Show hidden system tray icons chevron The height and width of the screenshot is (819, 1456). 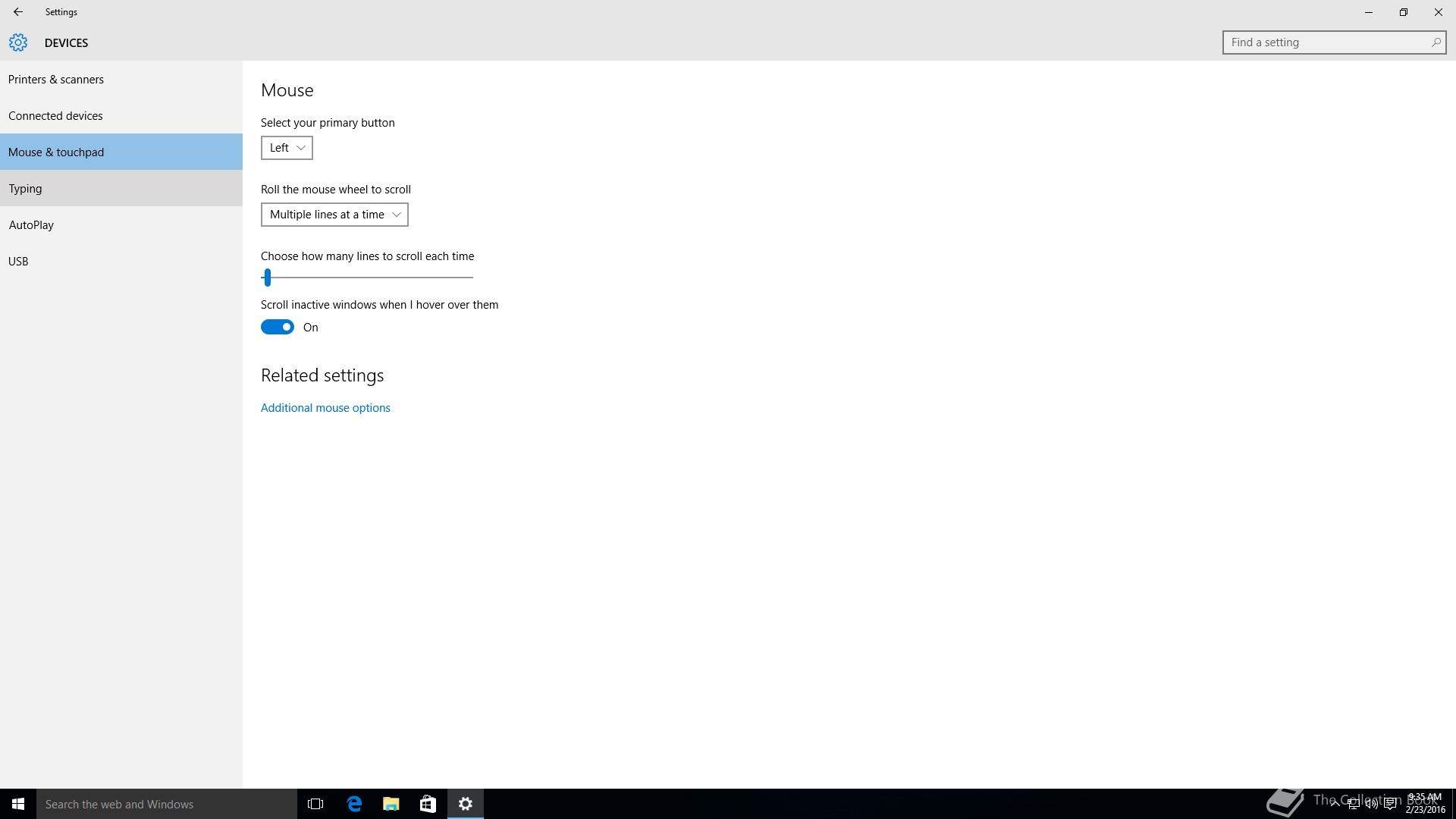coord(1335,805)
